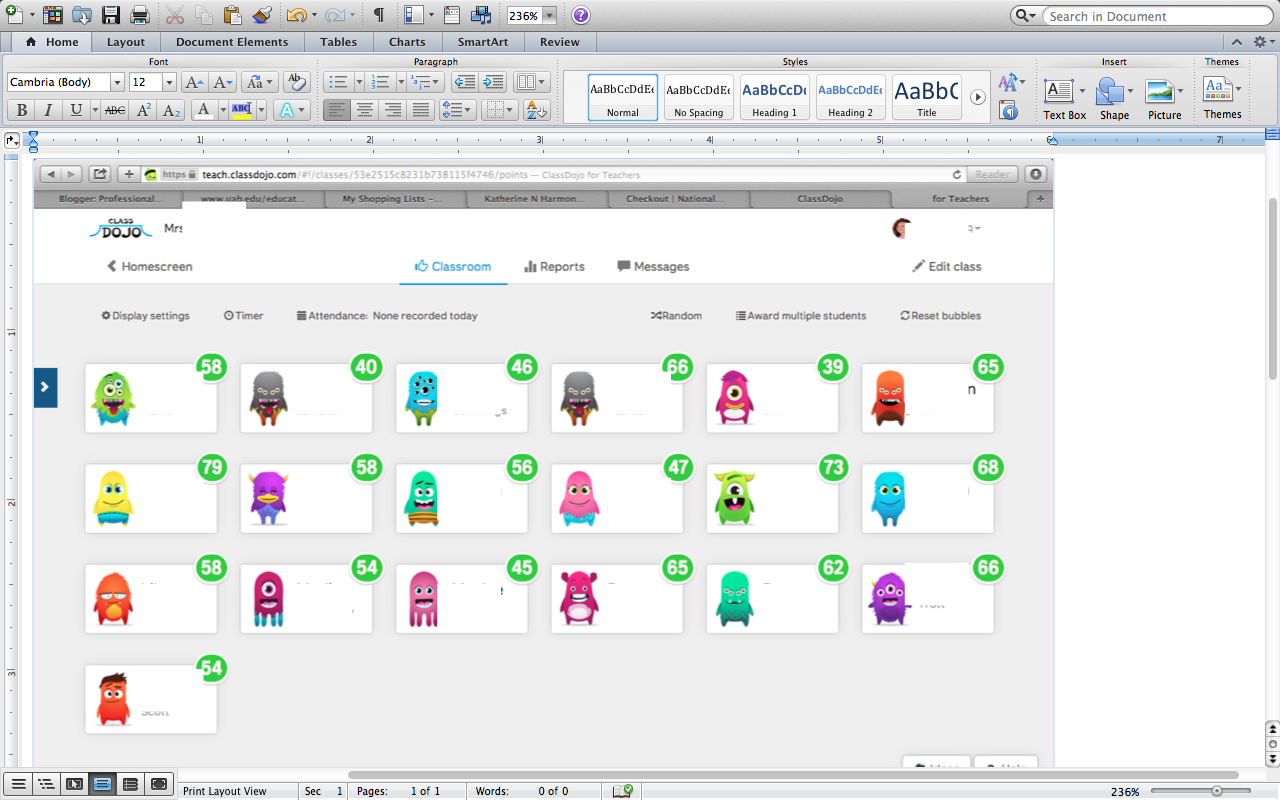Insert a Text Box
This screenshot has width=1280, height=800.
pos(1064,97)
